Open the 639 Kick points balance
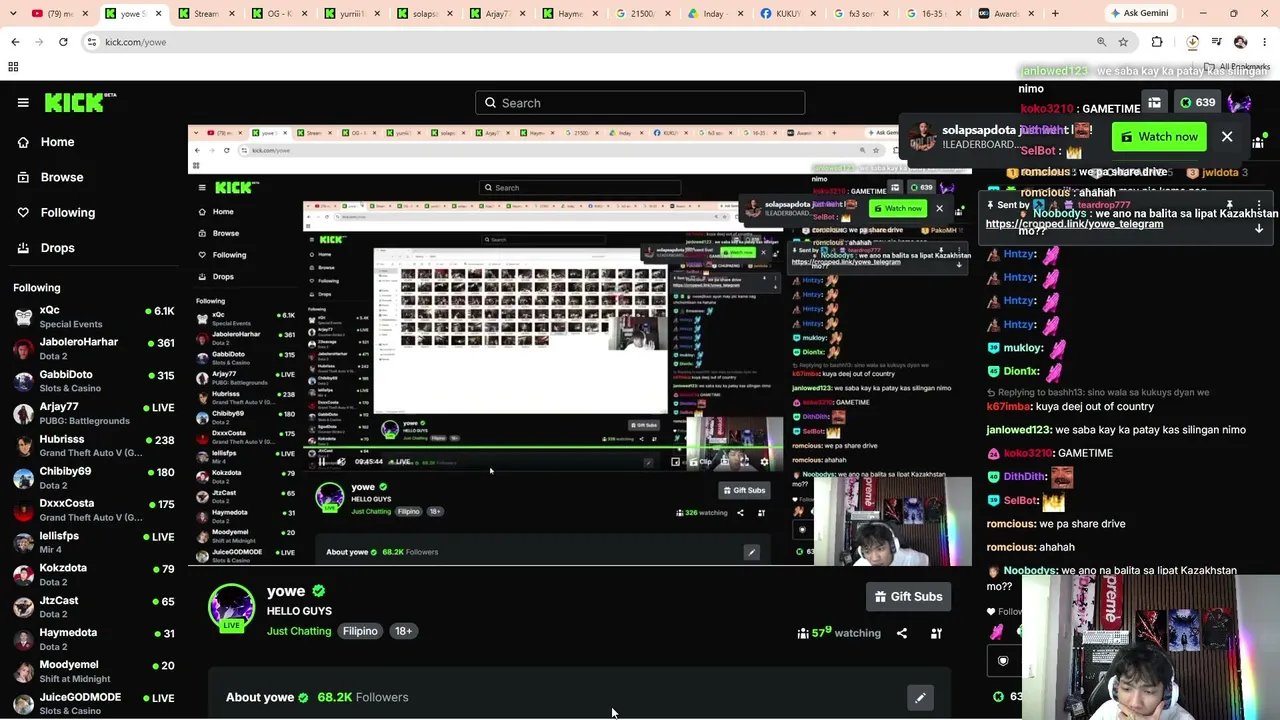The width and height of the screenshot is (1280, 720). coord(1197,102)
